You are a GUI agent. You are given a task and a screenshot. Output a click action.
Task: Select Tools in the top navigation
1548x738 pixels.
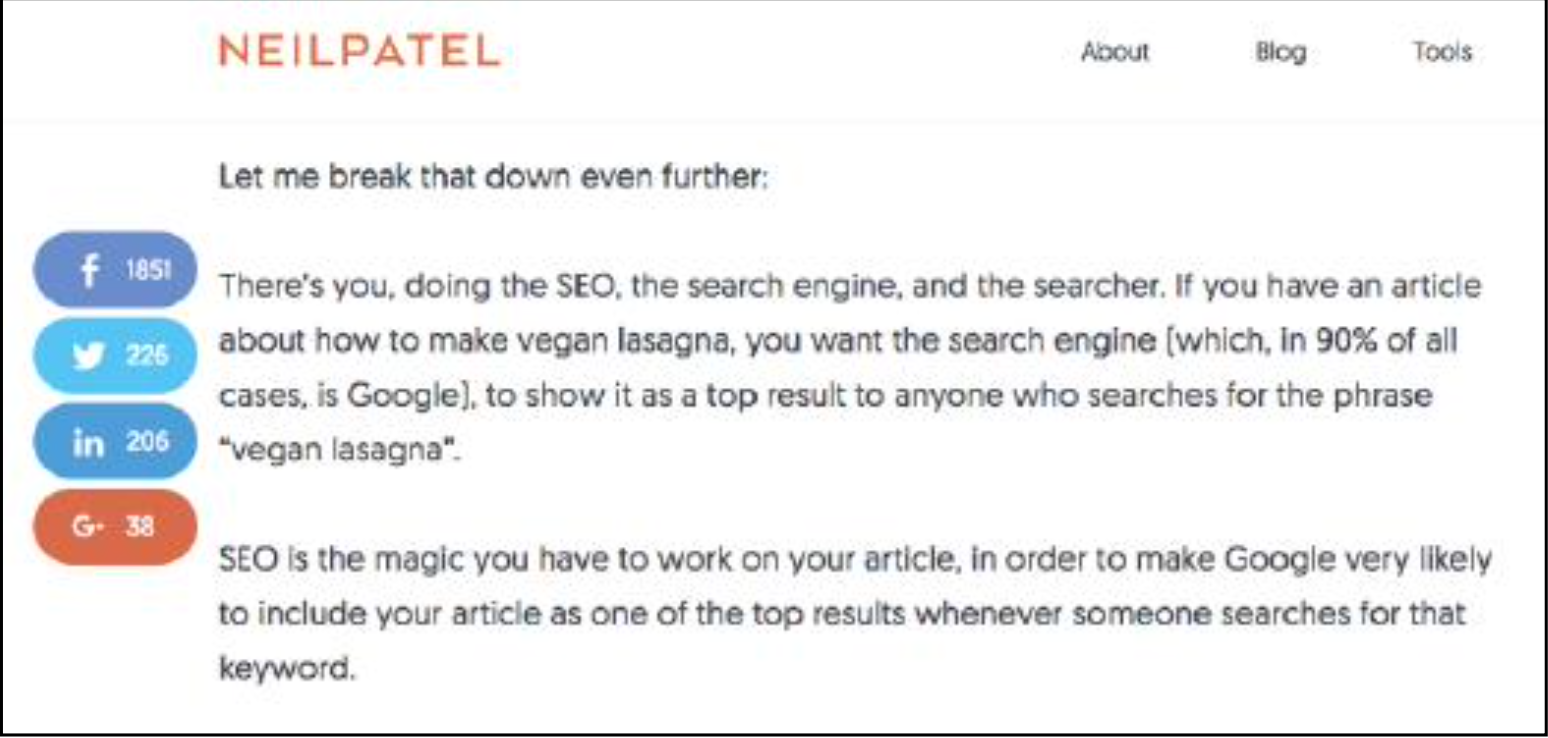1442,52
